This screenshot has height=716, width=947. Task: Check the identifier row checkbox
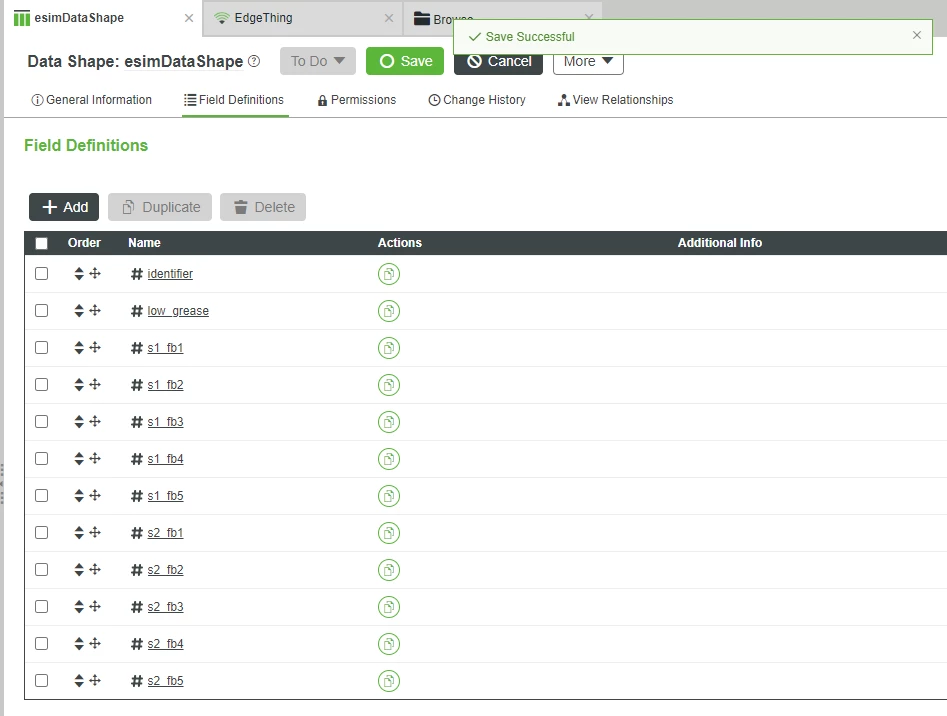pyautogui.click(x=42, y=273)
